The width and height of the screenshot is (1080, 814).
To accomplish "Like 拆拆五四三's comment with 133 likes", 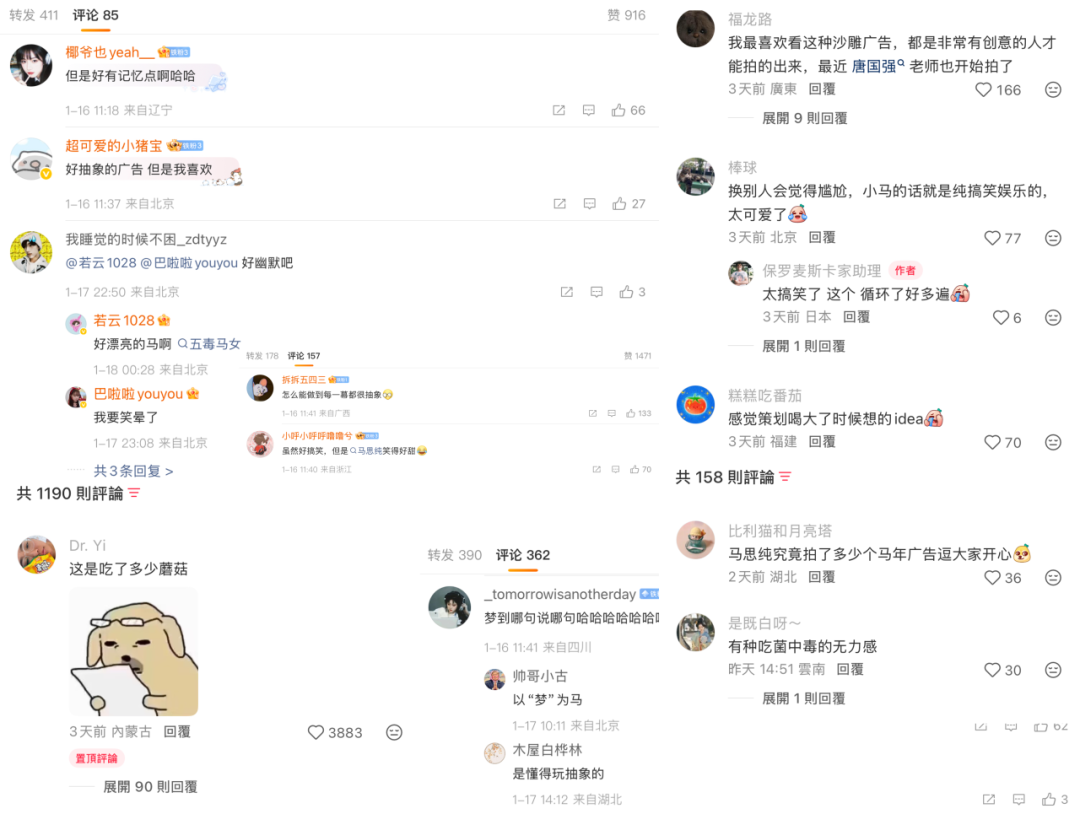I will tap(631, 413).
